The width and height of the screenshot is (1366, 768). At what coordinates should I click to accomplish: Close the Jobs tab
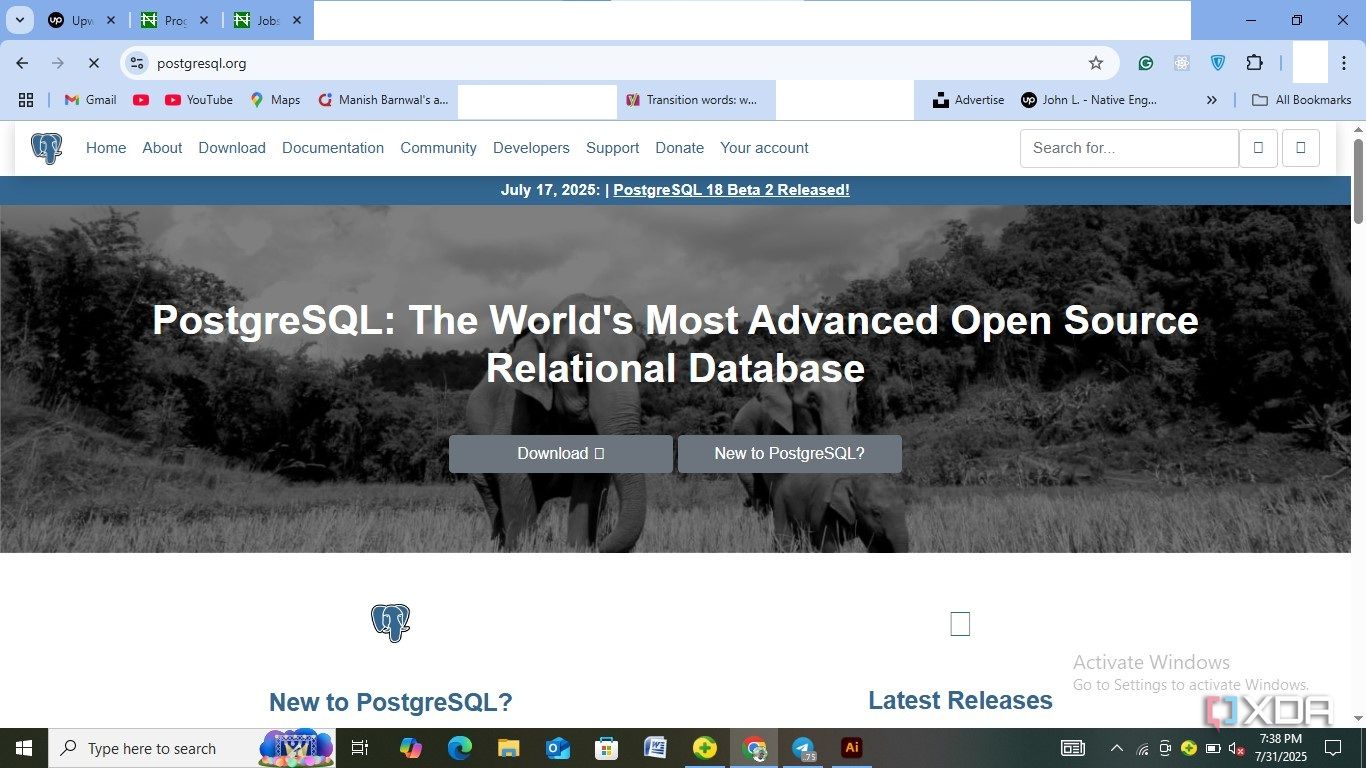tap(296, 20)
